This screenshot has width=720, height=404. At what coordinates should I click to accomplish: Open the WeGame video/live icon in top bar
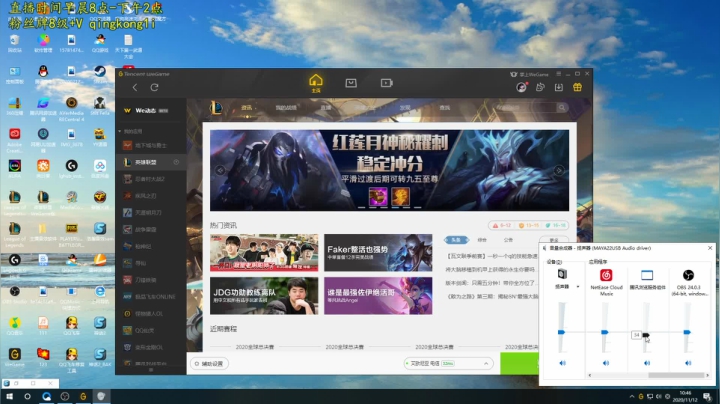pyautogui.click(x=387, y=83)
